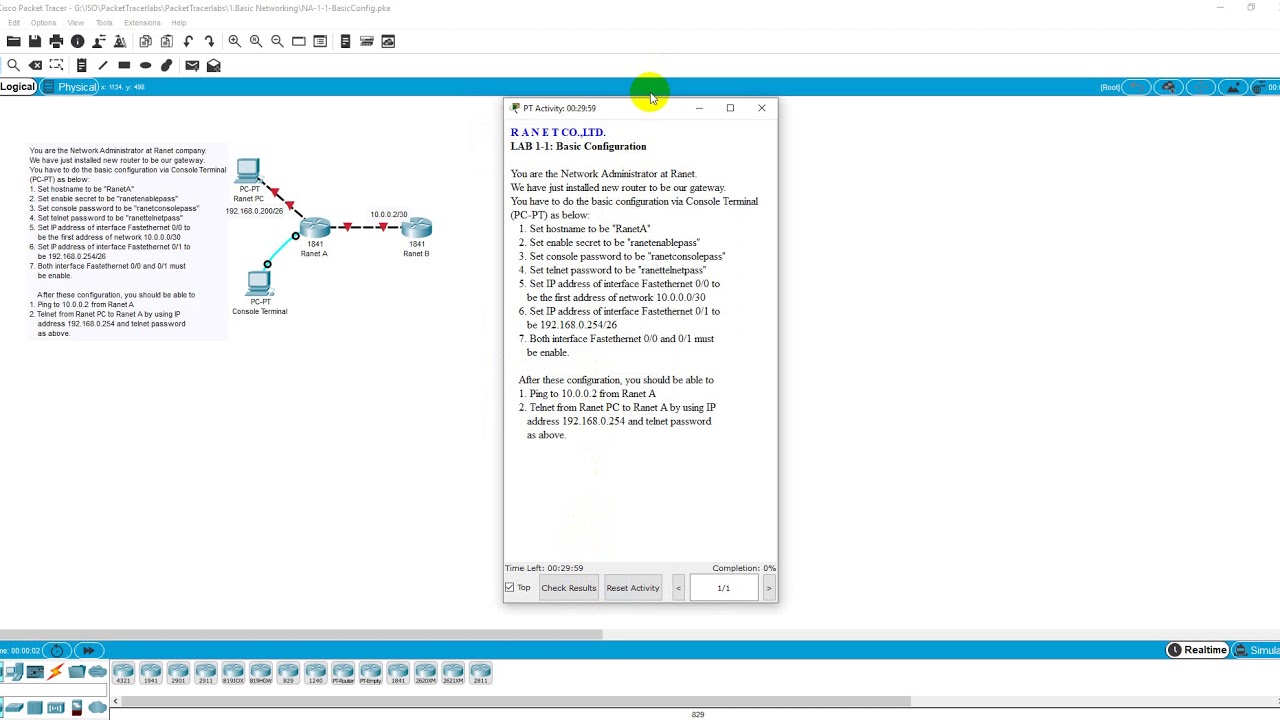
Task: Pick the 1941 router model
Action: 151,672
